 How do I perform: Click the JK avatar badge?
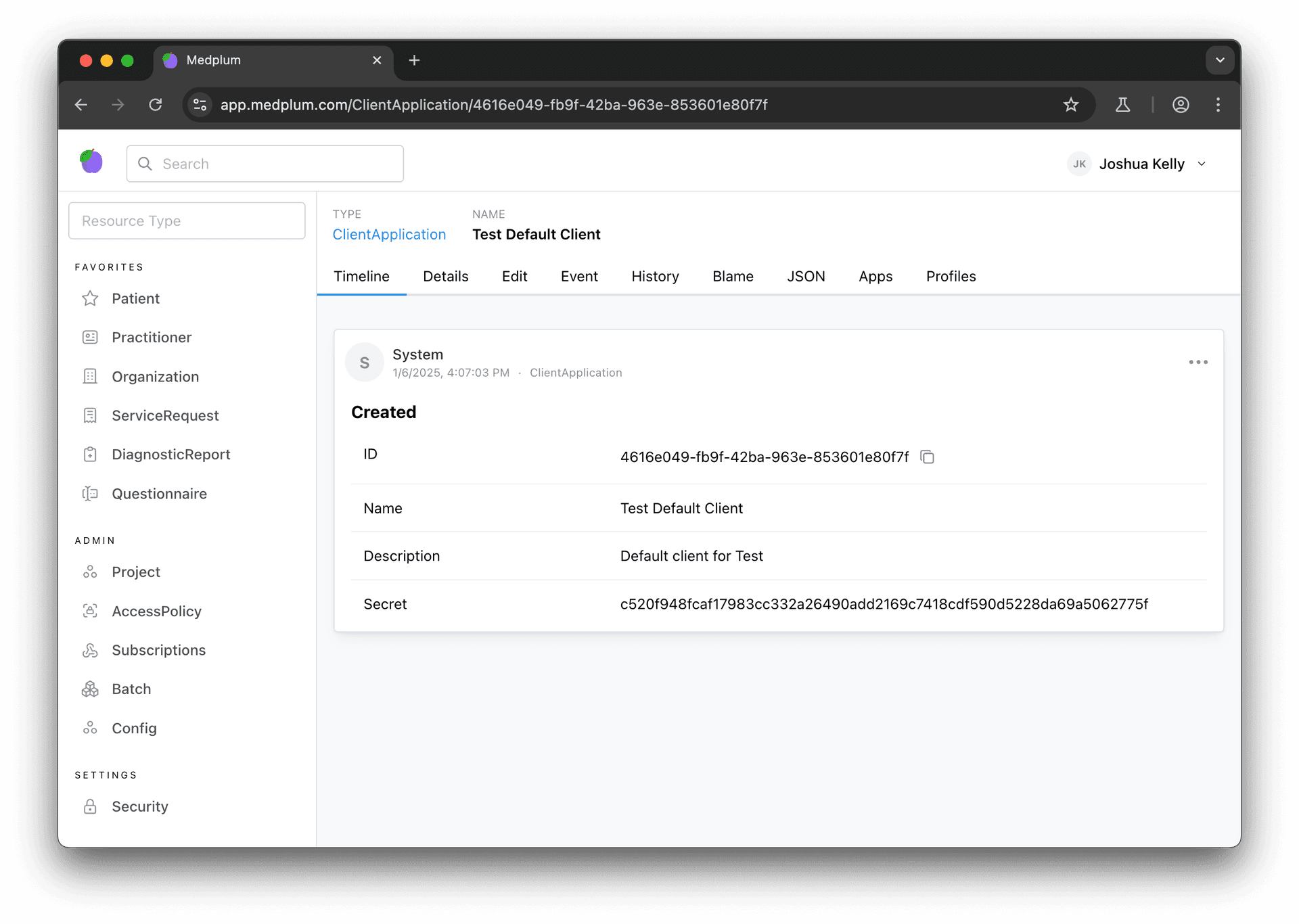[1079, 164]
